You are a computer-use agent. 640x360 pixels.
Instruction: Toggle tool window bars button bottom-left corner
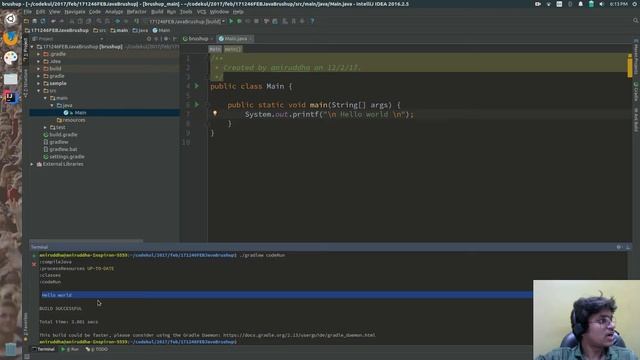27,356
